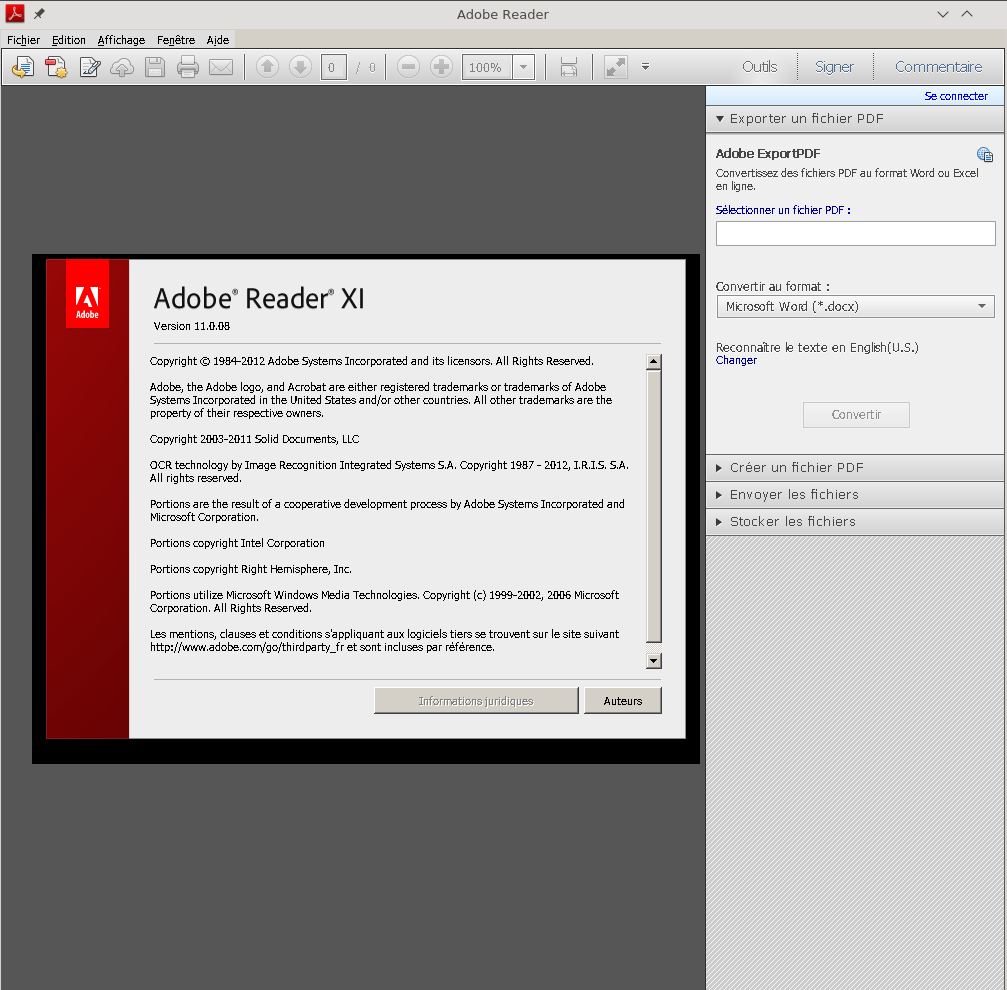
Task: Go to previous page with up arrow
Action: [x=267, y=67]
